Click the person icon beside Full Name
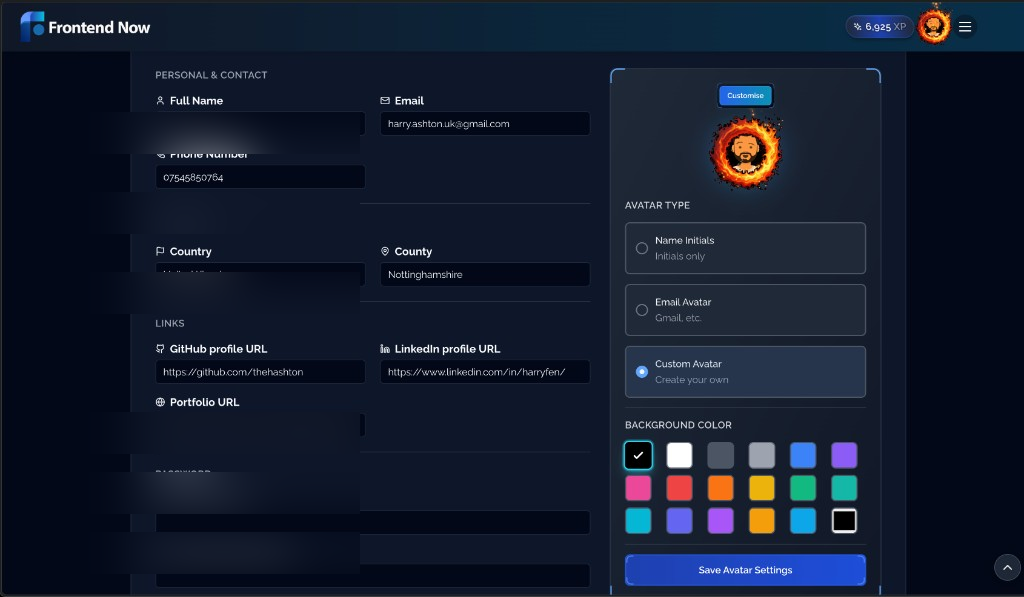This screenshot has width=1024, height=597. pos(160,101)
